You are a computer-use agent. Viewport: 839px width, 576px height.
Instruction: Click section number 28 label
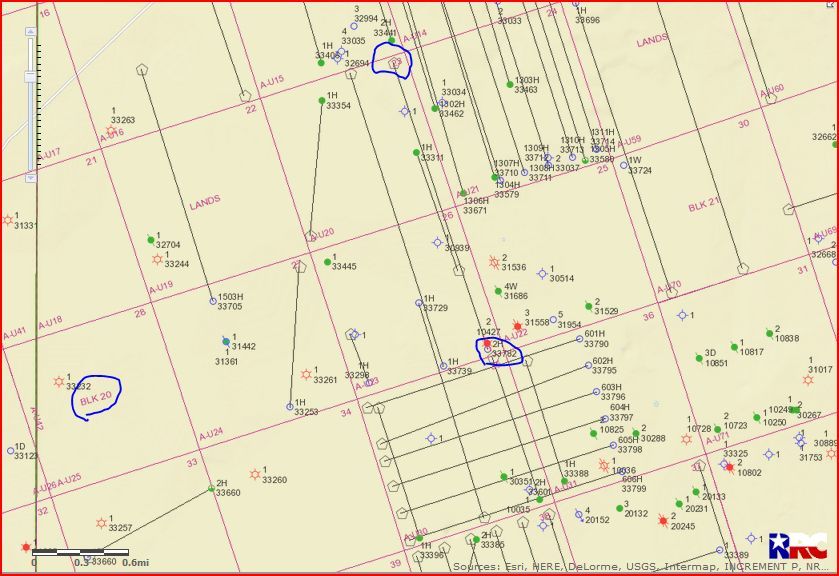[140, 313]
